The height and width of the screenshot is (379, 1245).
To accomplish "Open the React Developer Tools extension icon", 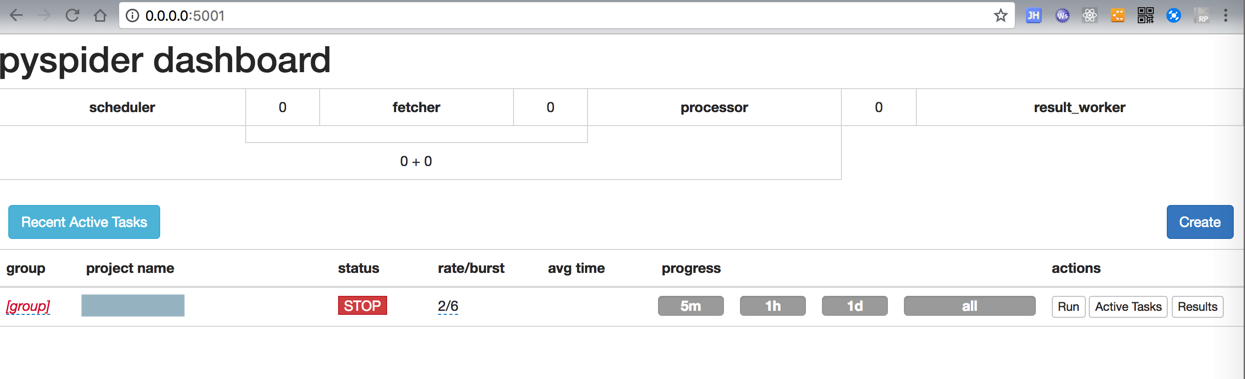I will coord(1090,15).
